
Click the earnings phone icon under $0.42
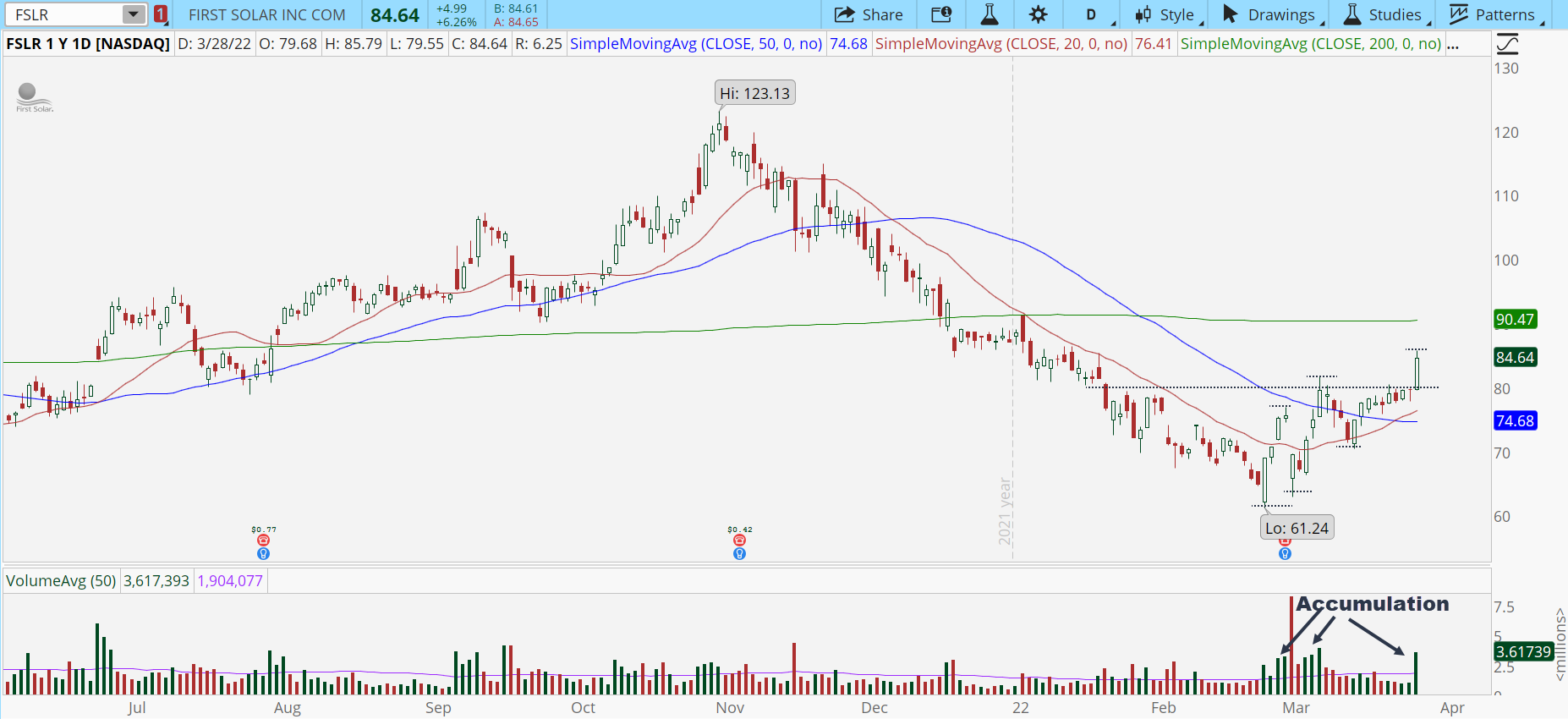739,540
